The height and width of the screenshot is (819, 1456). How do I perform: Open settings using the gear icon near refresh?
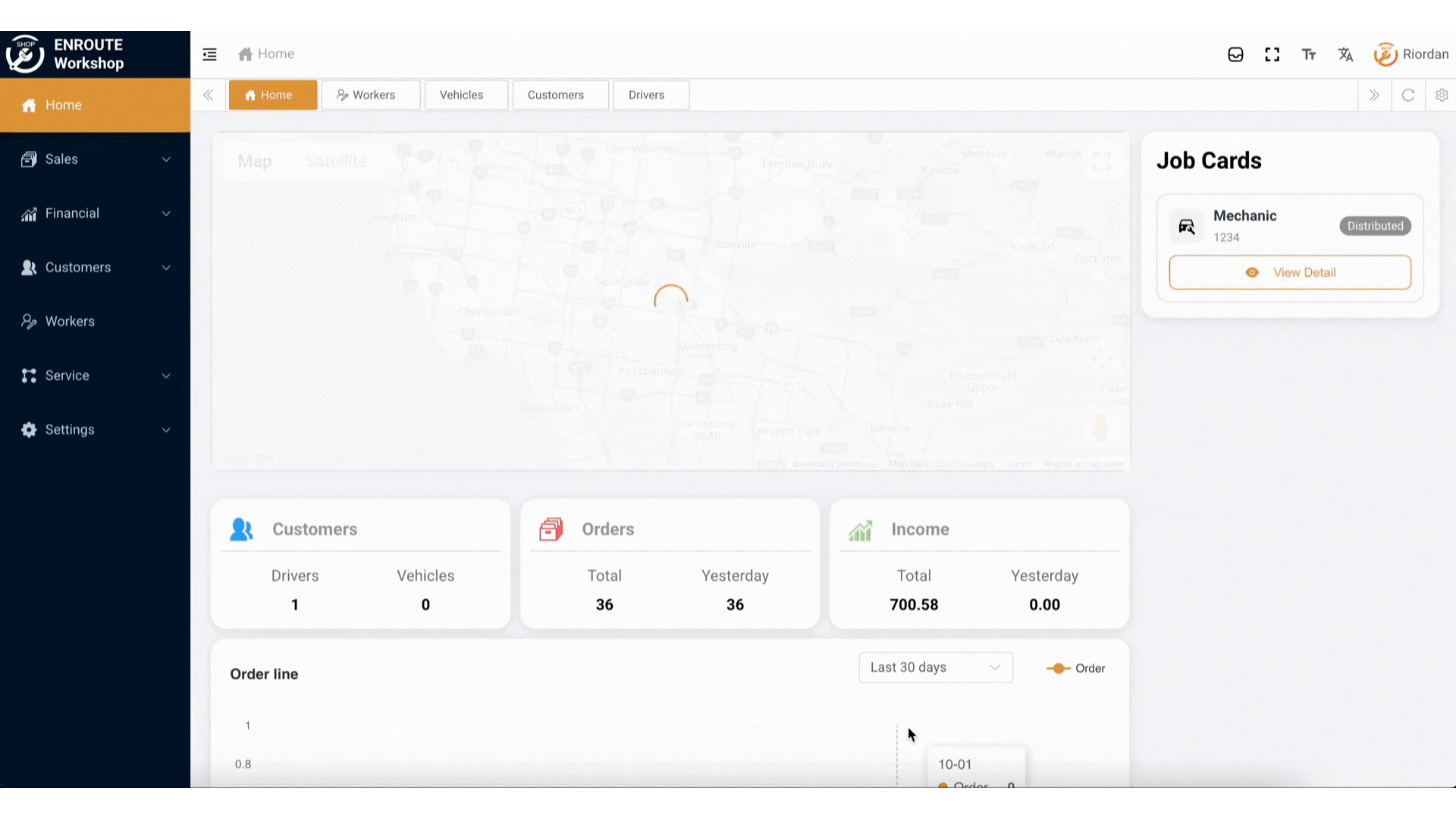pos(1442,95)
